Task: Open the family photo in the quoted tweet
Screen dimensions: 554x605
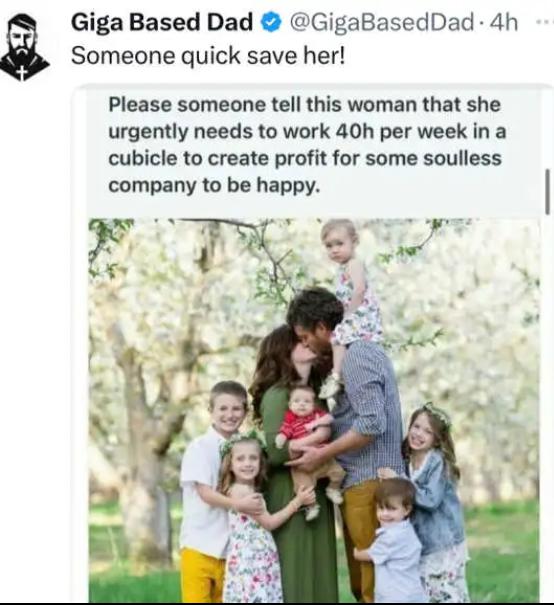Action: click(x=313, y=411)
